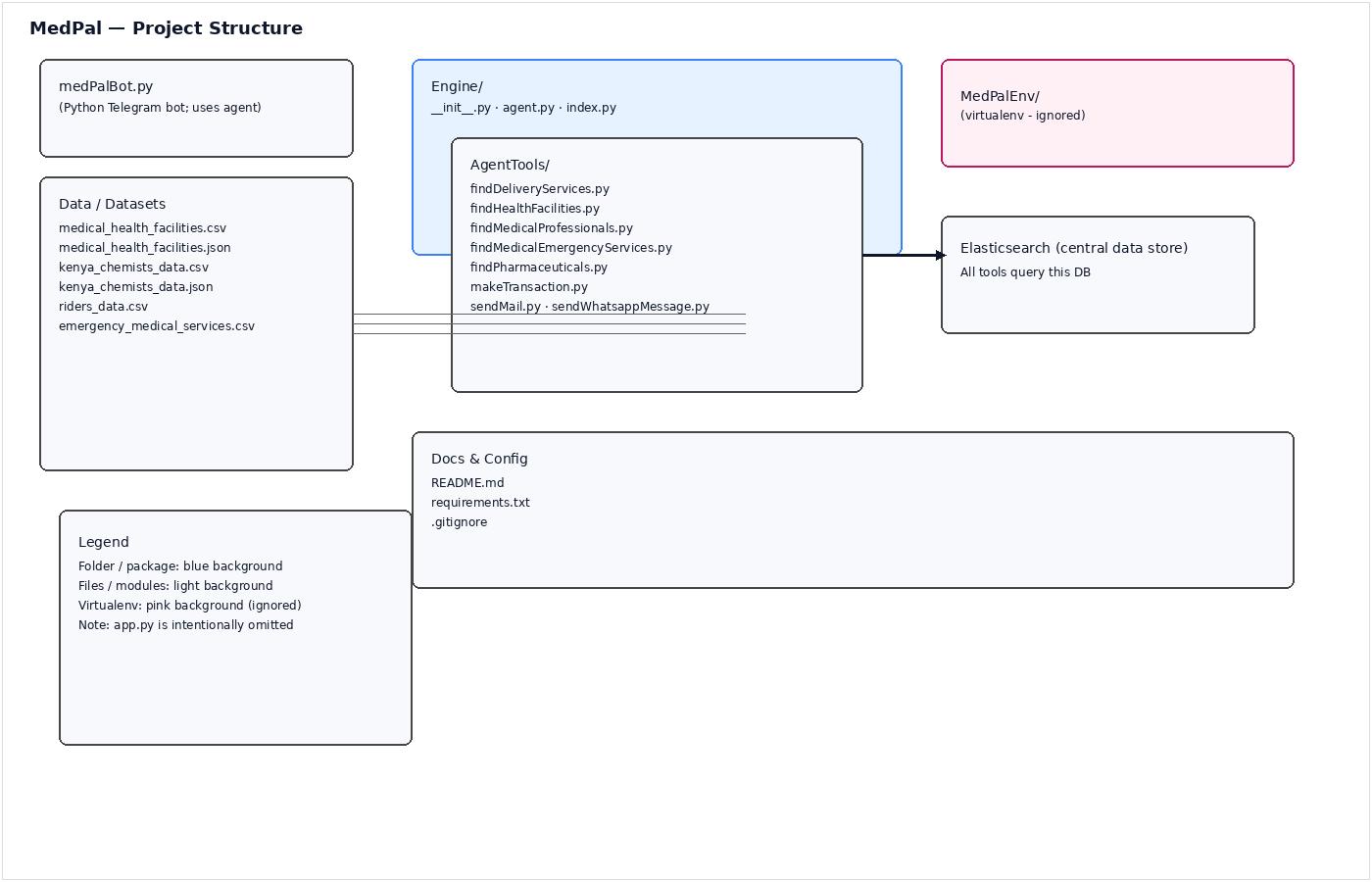
Task: Select kenya_chemists_data.json entry
Action: click(x=136, y=287)
